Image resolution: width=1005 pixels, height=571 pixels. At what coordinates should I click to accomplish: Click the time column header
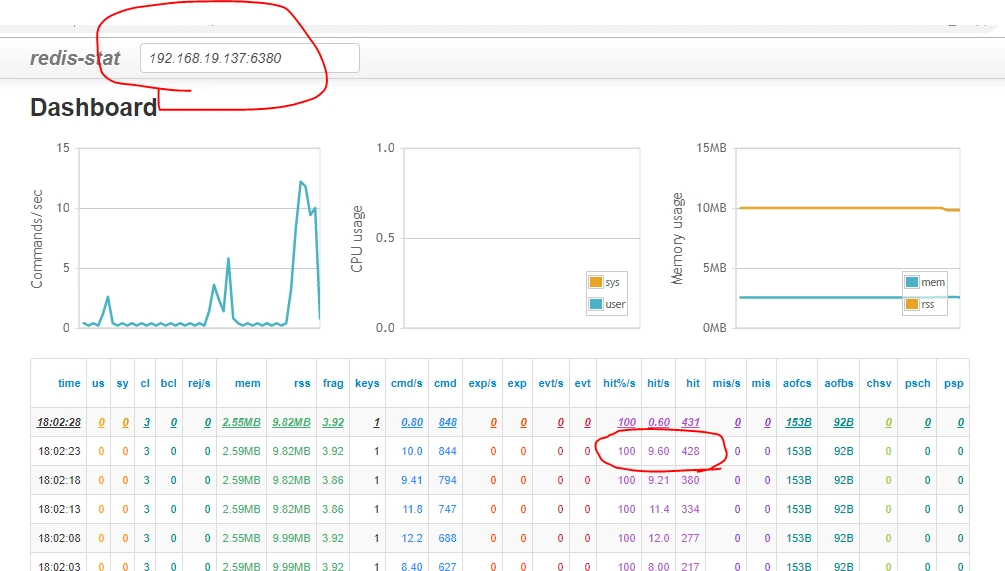(x=69, y=383)
